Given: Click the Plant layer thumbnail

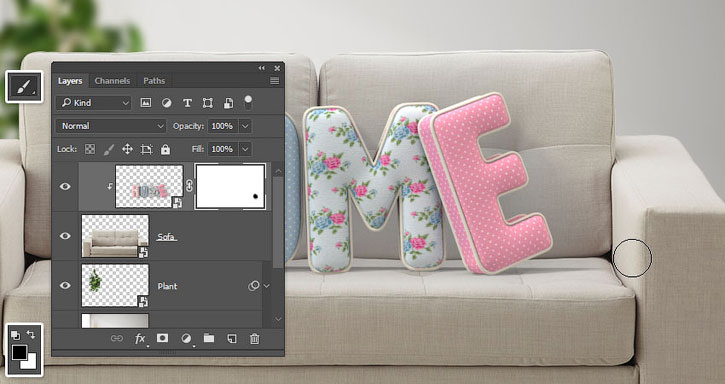Looking at the screenshot, I should [115, 285].
